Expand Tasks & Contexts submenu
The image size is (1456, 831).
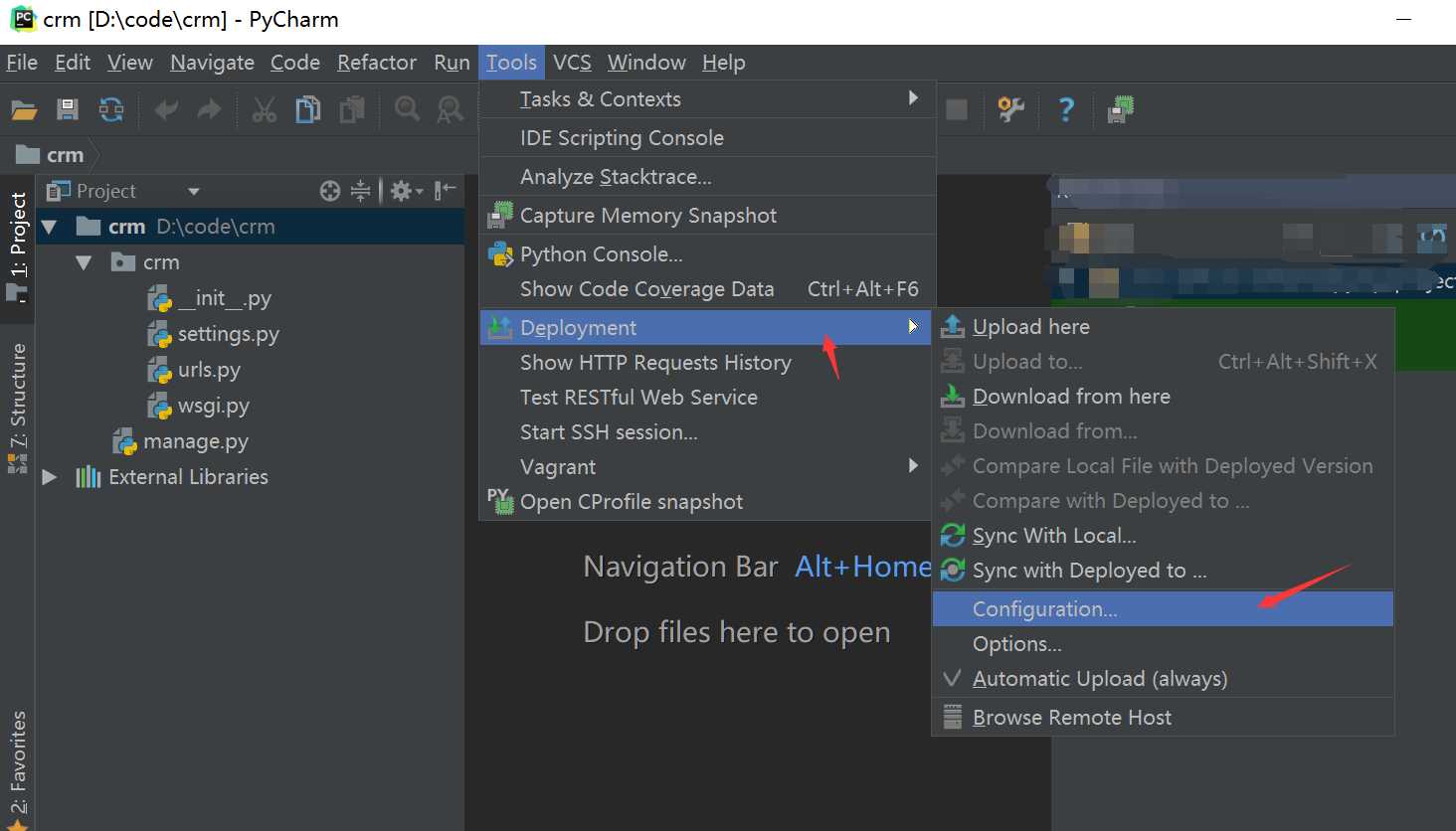(x=707, y=99)
